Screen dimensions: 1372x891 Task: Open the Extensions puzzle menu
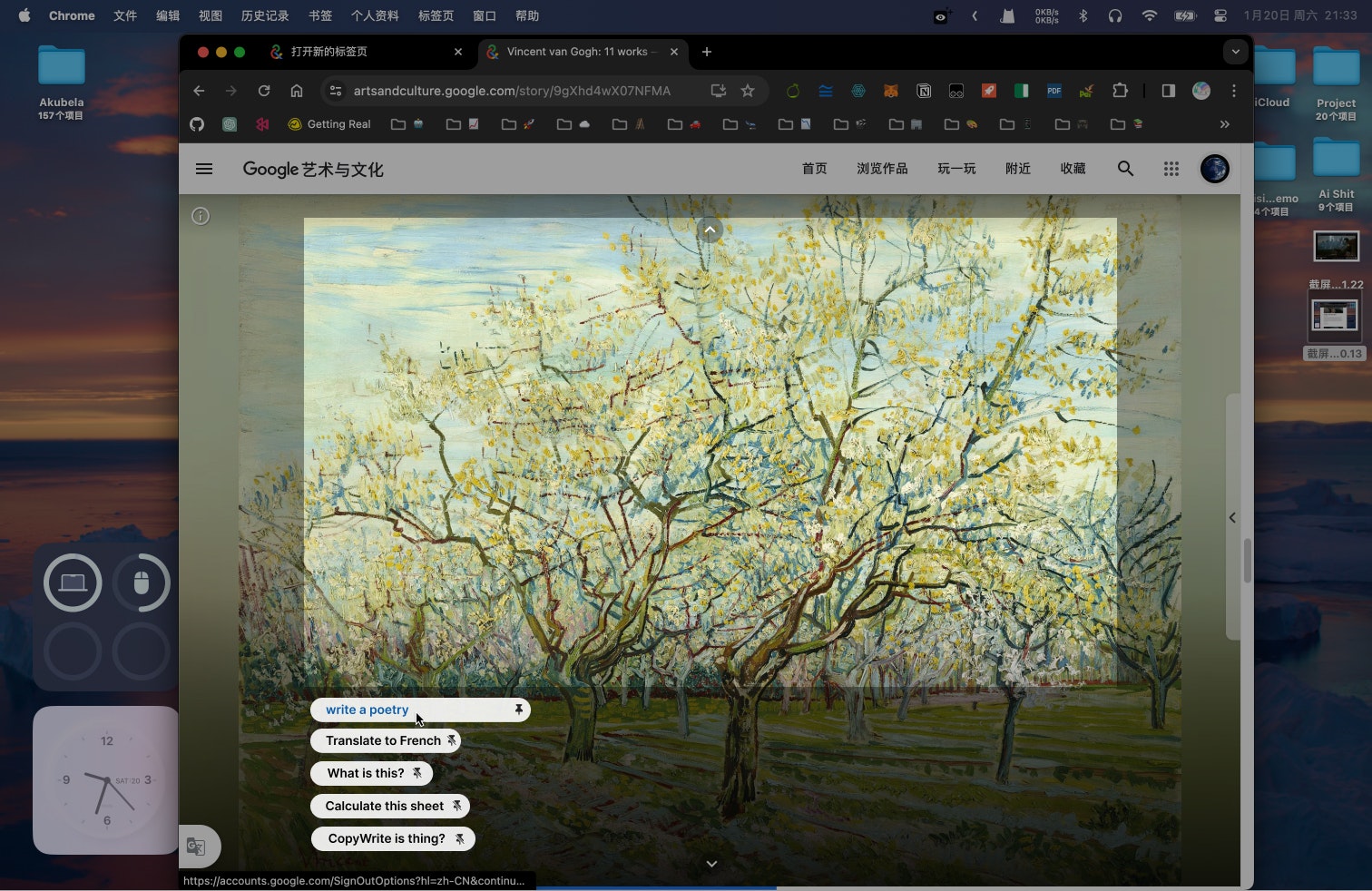tap(1120, 91)
